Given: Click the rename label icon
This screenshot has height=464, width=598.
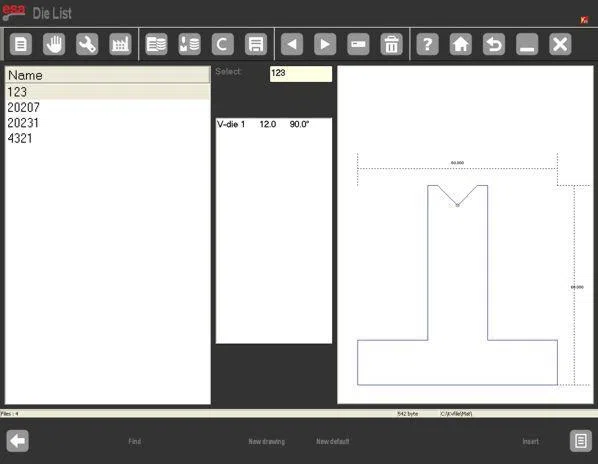Looking at the screenshot, I should 358,44.
